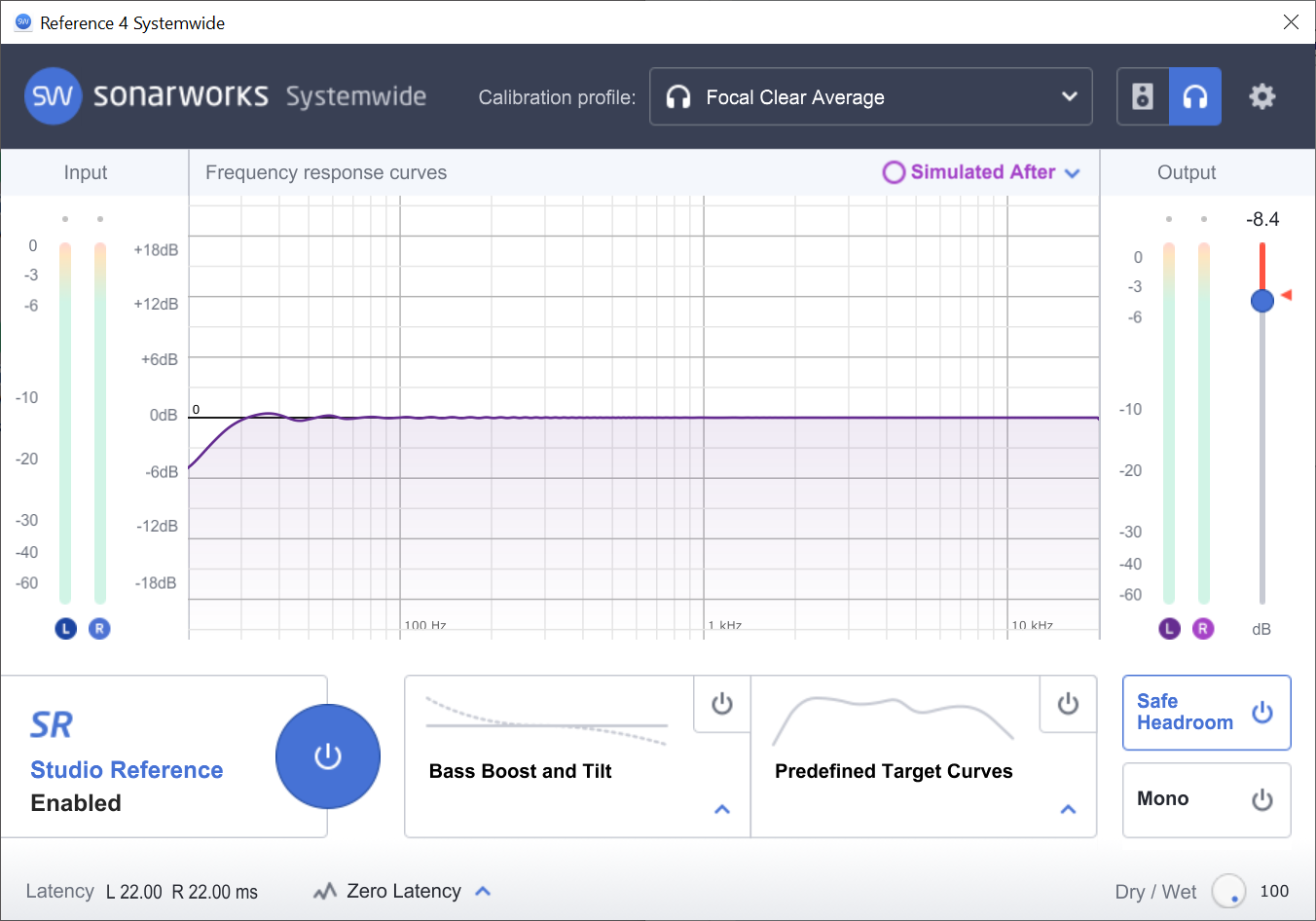Click the Sonarworks SW logo icon
The width and height of the screenshot is (1316, 921).
pyautogui.click(x=53, y=96)
